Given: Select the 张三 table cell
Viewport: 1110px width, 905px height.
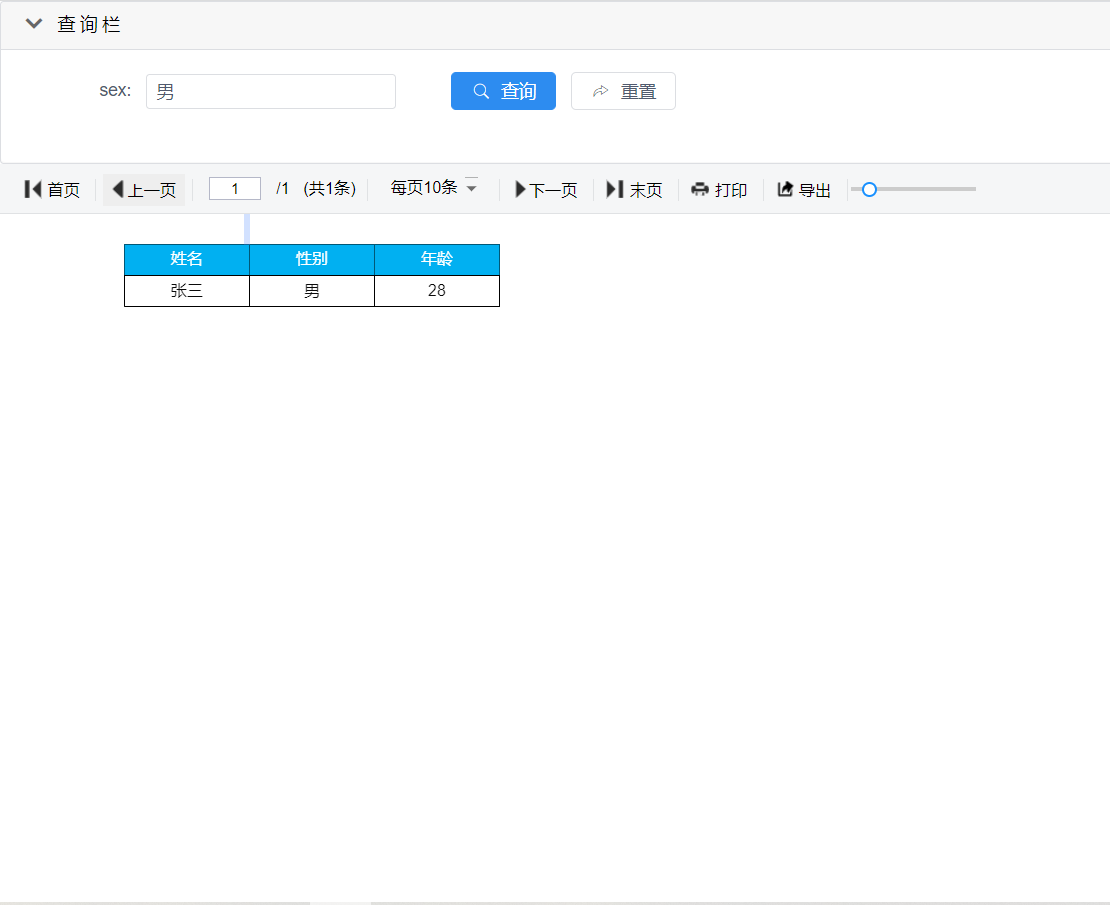Looking at the screenshot, I should pos(187,291).
